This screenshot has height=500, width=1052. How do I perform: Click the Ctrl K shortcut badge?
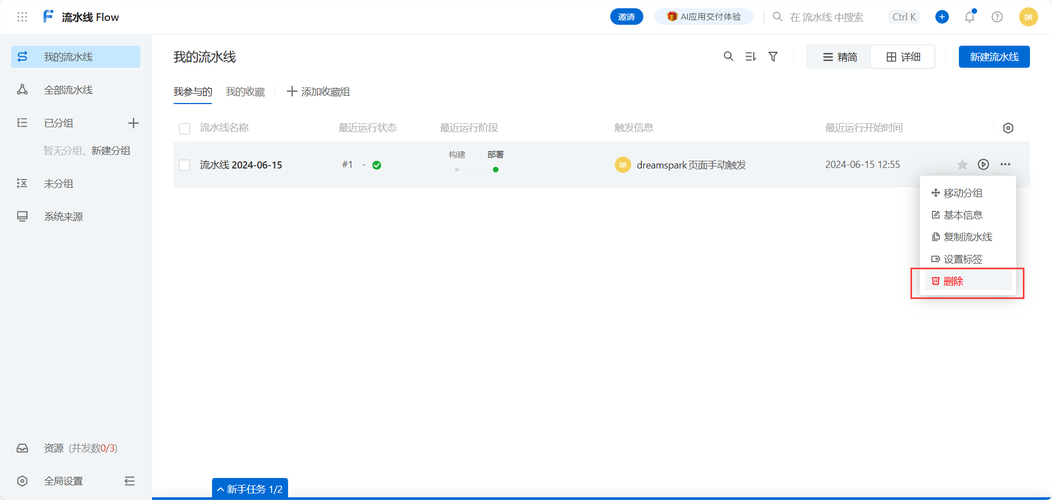904,17
